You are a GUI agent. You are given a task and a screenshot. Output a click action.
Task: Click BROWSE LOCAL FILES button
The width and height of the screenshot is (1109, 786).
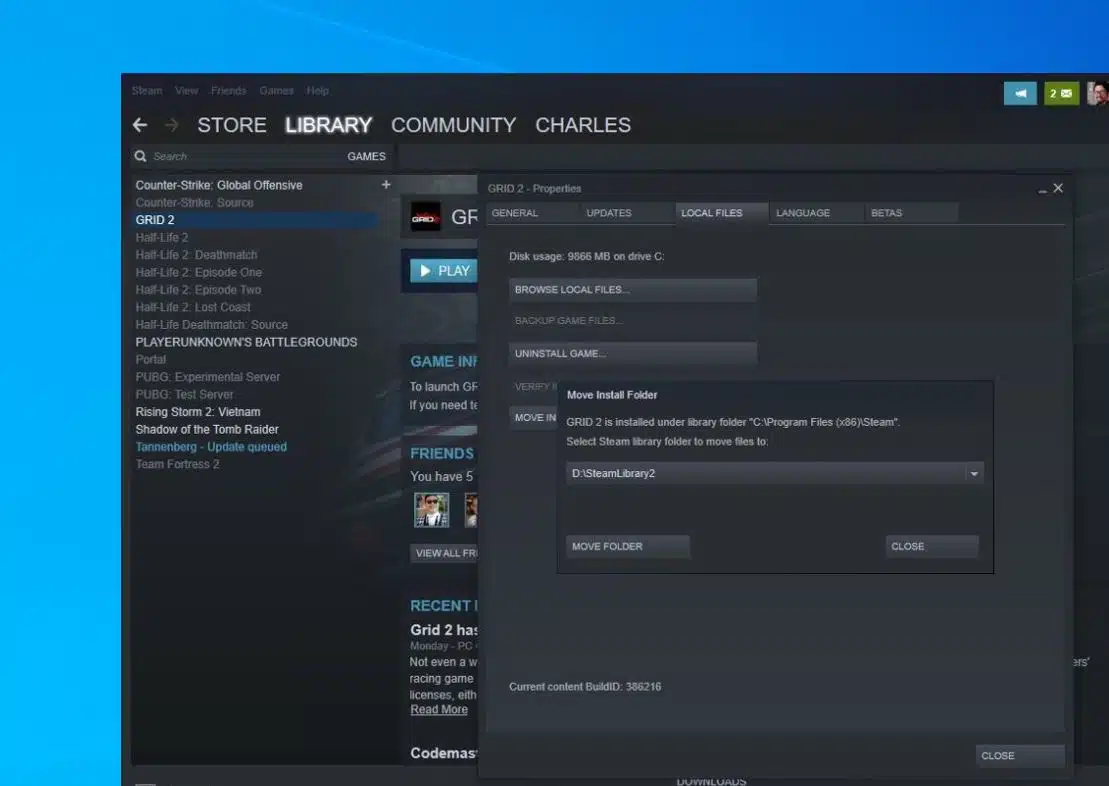click(x=633, y=289)
